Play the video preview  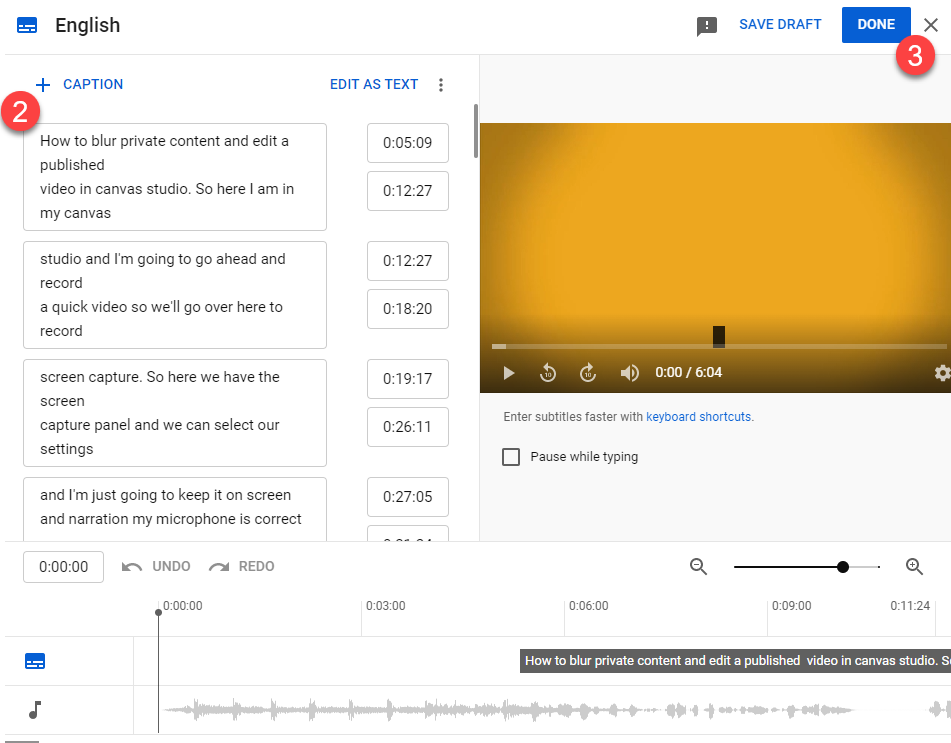point(509,372)
